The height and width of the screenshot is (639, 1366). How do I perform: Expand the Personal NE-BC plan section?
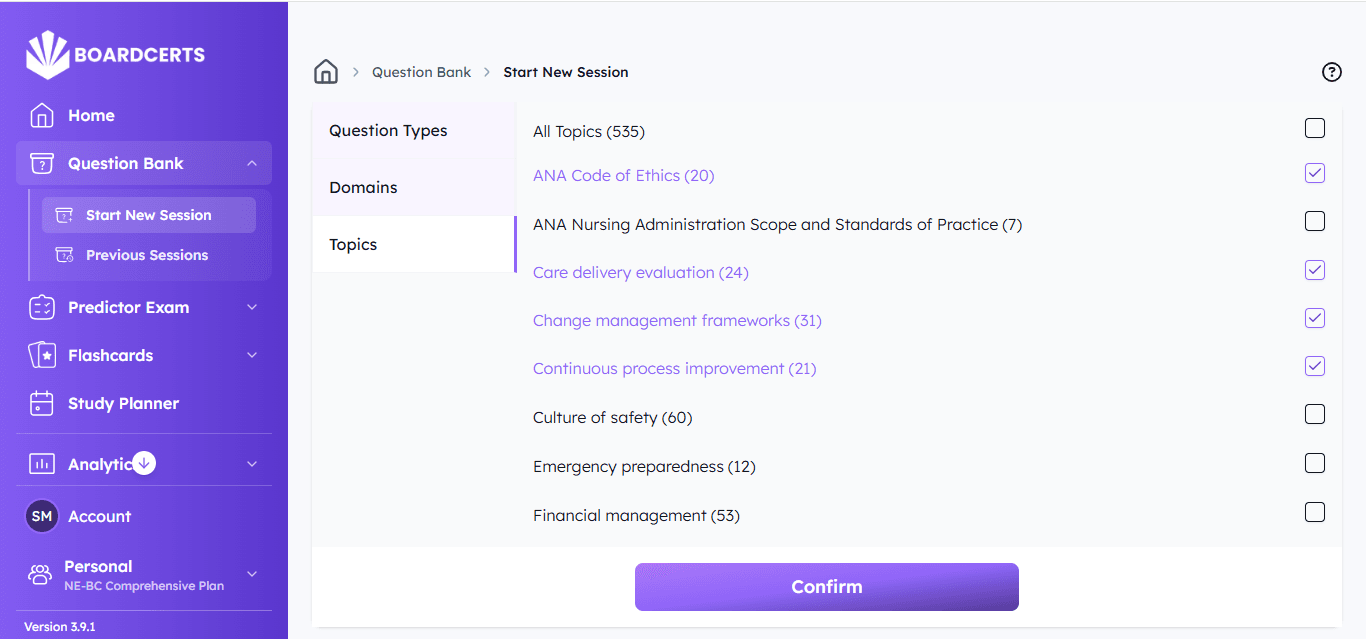tap(252, 574)
